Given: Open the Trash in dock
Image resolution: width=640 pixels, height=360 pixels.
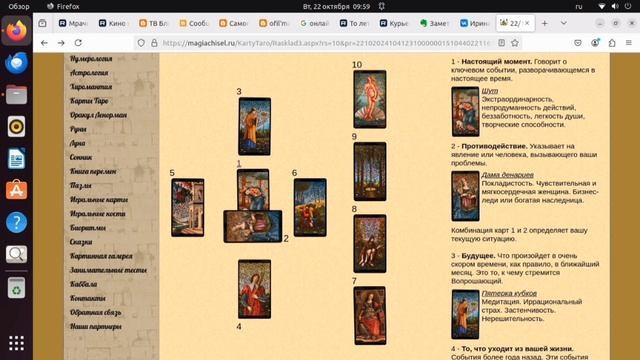Looking at the screenshot, I should pos(16,288).
